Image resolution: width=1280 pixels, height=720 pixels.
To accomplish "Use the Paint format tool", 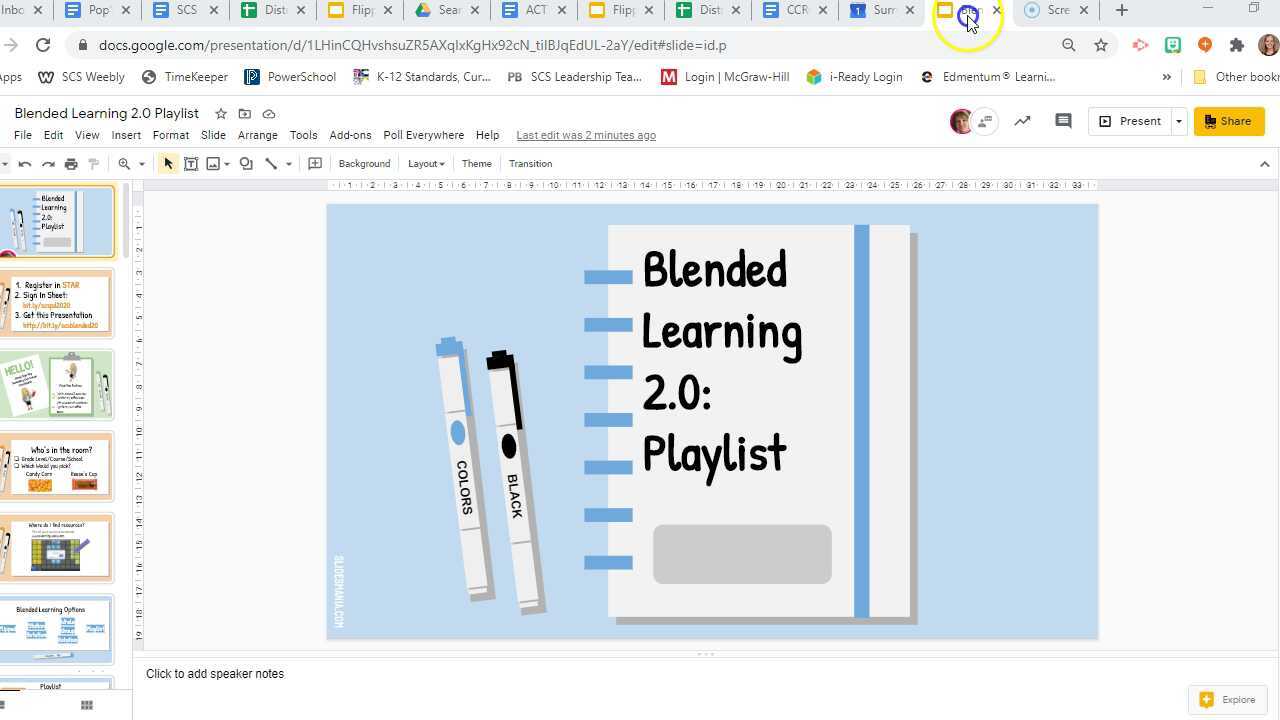I will tap(95, 163).
